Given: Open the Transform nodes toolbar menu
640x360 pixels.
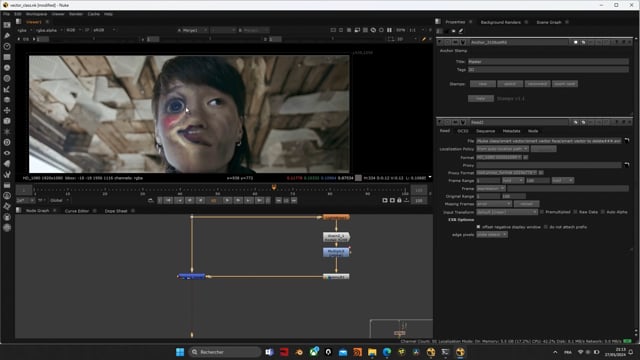Looking at the screenshot, I should (7, 110).
